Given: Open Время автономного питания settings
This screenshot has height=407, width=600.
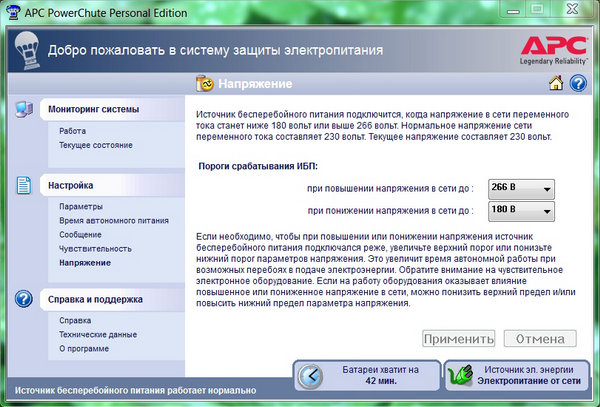Looking at the screenshot, I should (114, 221).
